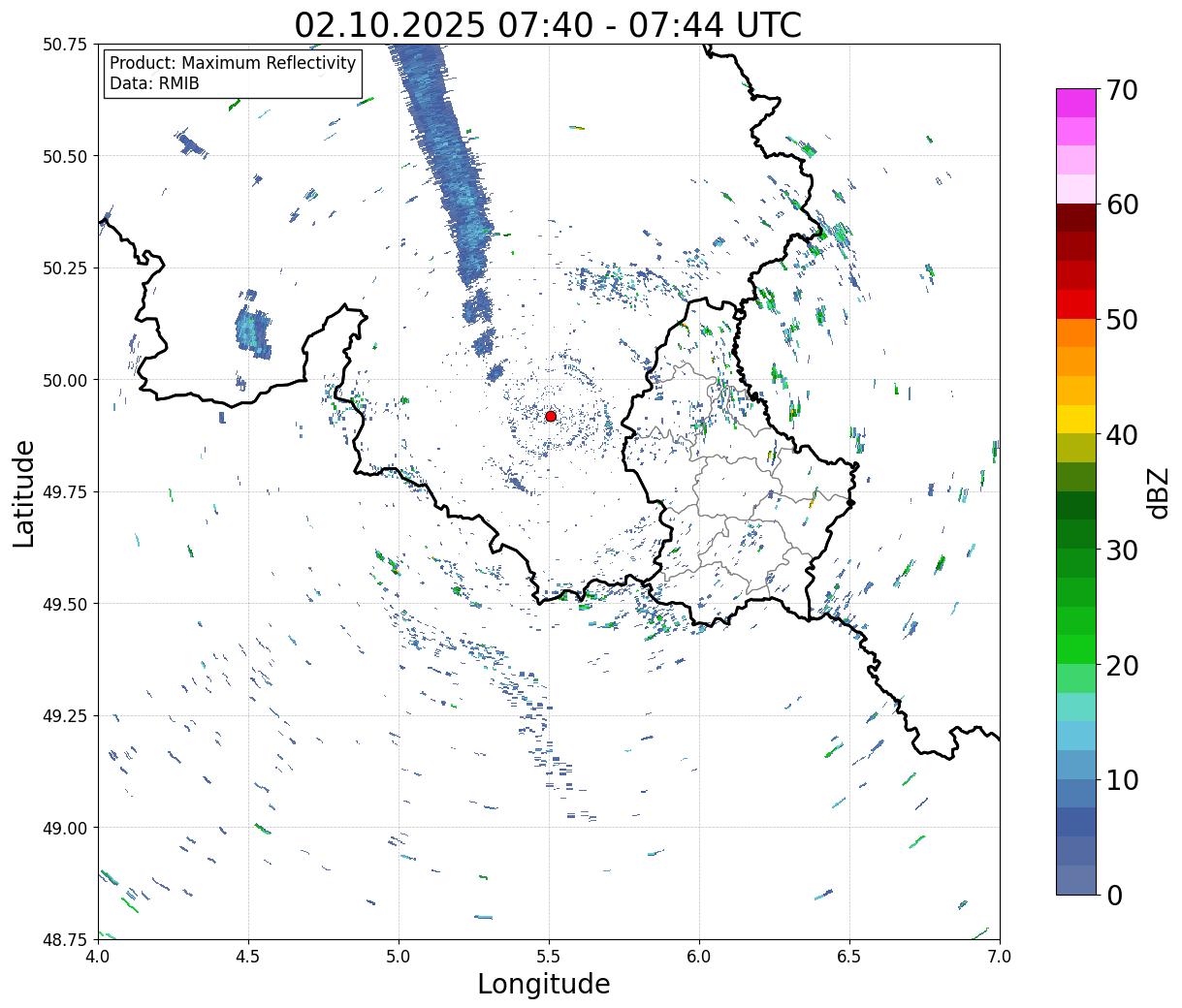The height and width of the screenshot is (1008, 1182).
Task: Click longitude tick label 4.5
Action: click(248, 957)
